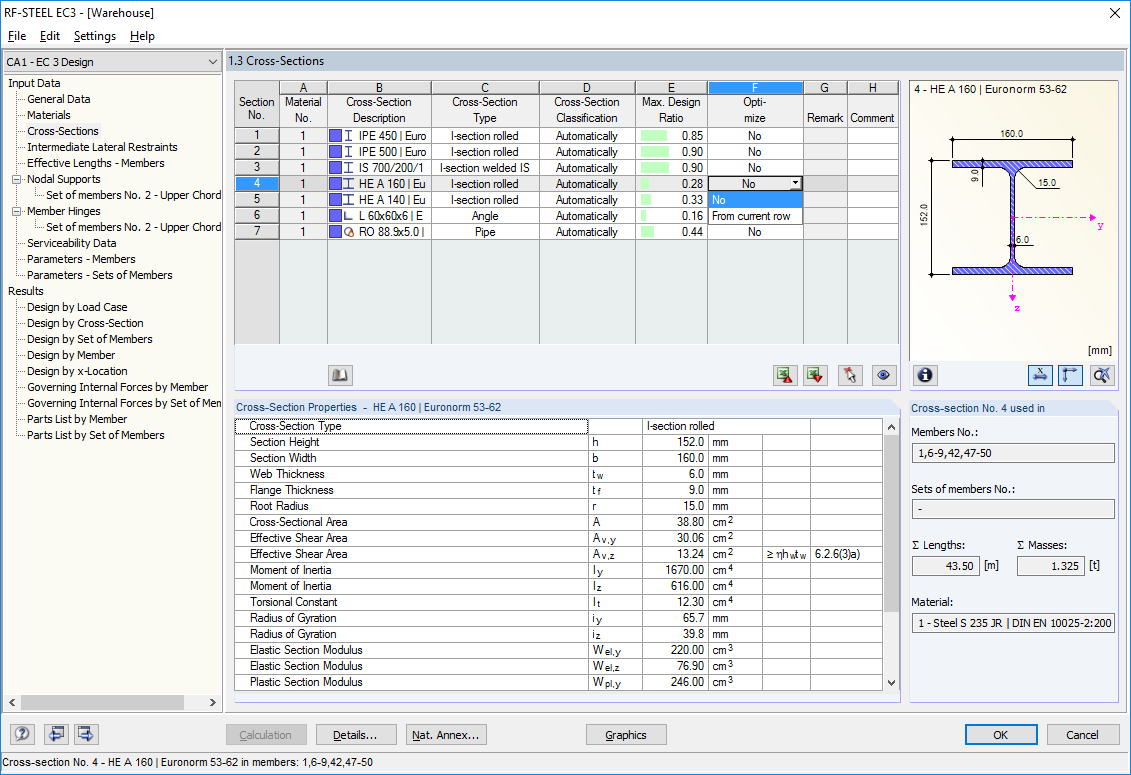Viewport: 1131px width, 775px height.
Task: Click the eye view mode icon
Action: (x=884, y=375)
